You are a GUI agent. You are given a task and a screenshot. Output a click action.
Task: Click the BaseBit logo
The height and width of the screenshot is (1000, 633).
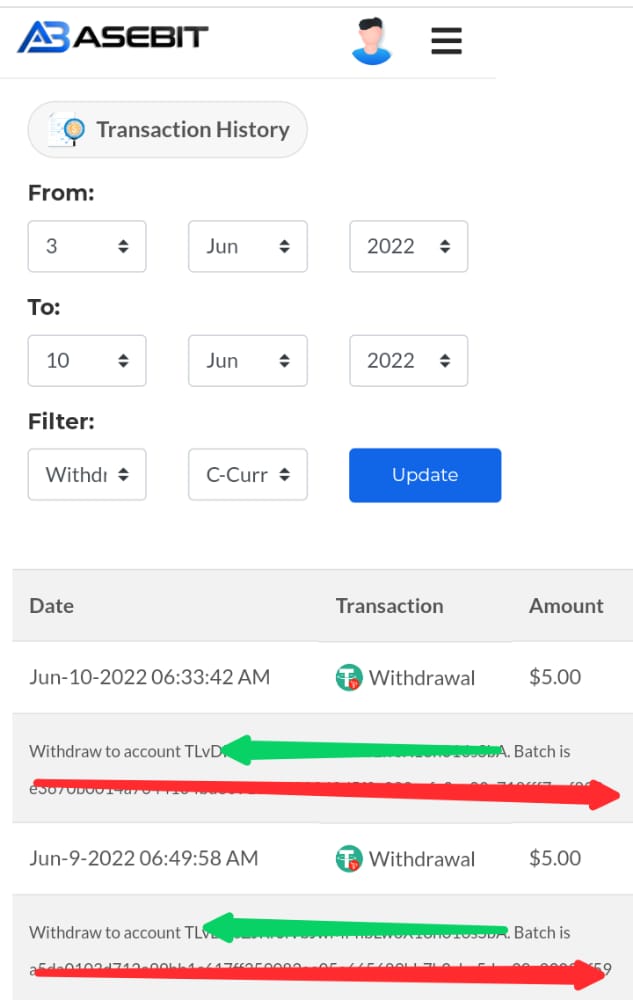point(112,37)
